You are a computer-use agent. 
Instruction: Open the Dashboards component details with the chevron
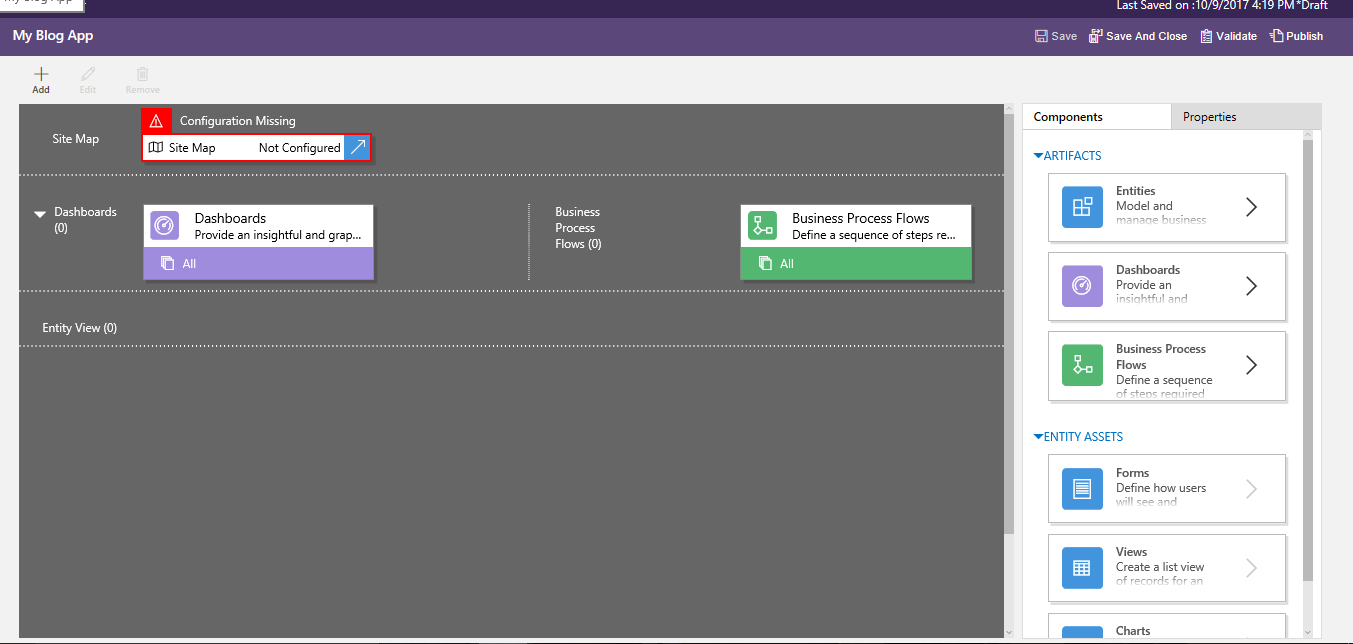(1251, 287)
